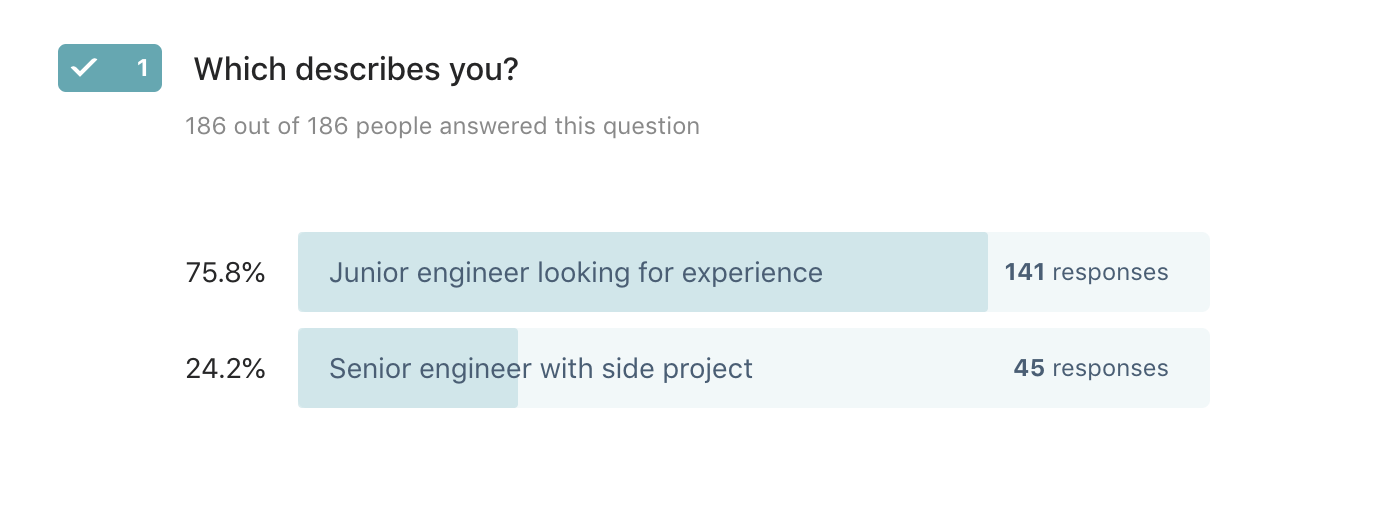Click the word "responses" beside 45

1110,368
